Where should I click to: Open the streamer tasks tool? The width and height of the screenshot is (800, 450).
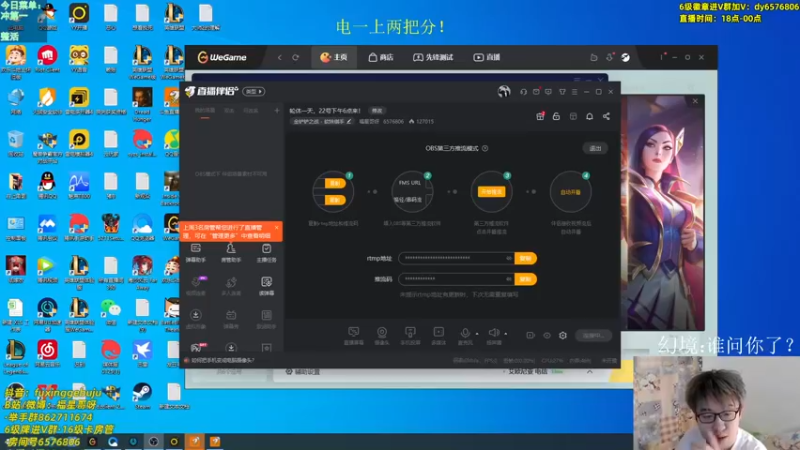[x=266, y=254]
